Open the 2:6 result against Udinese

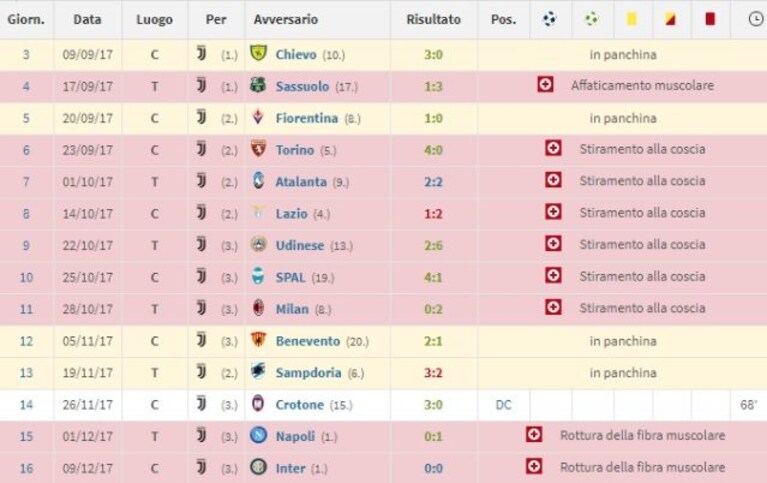click(x=433, y=246)
